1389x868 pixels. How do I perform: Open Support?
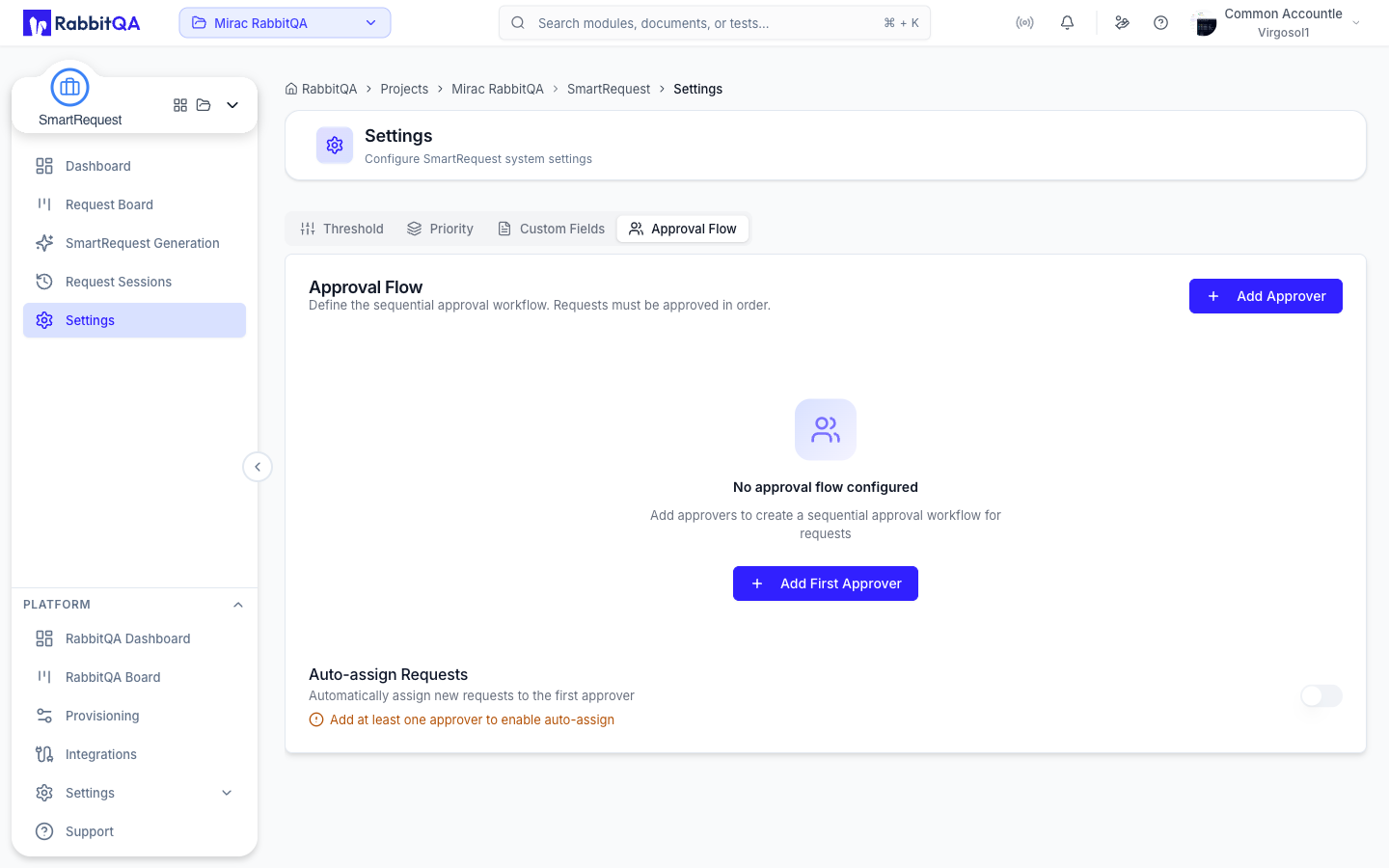(134, 831)
